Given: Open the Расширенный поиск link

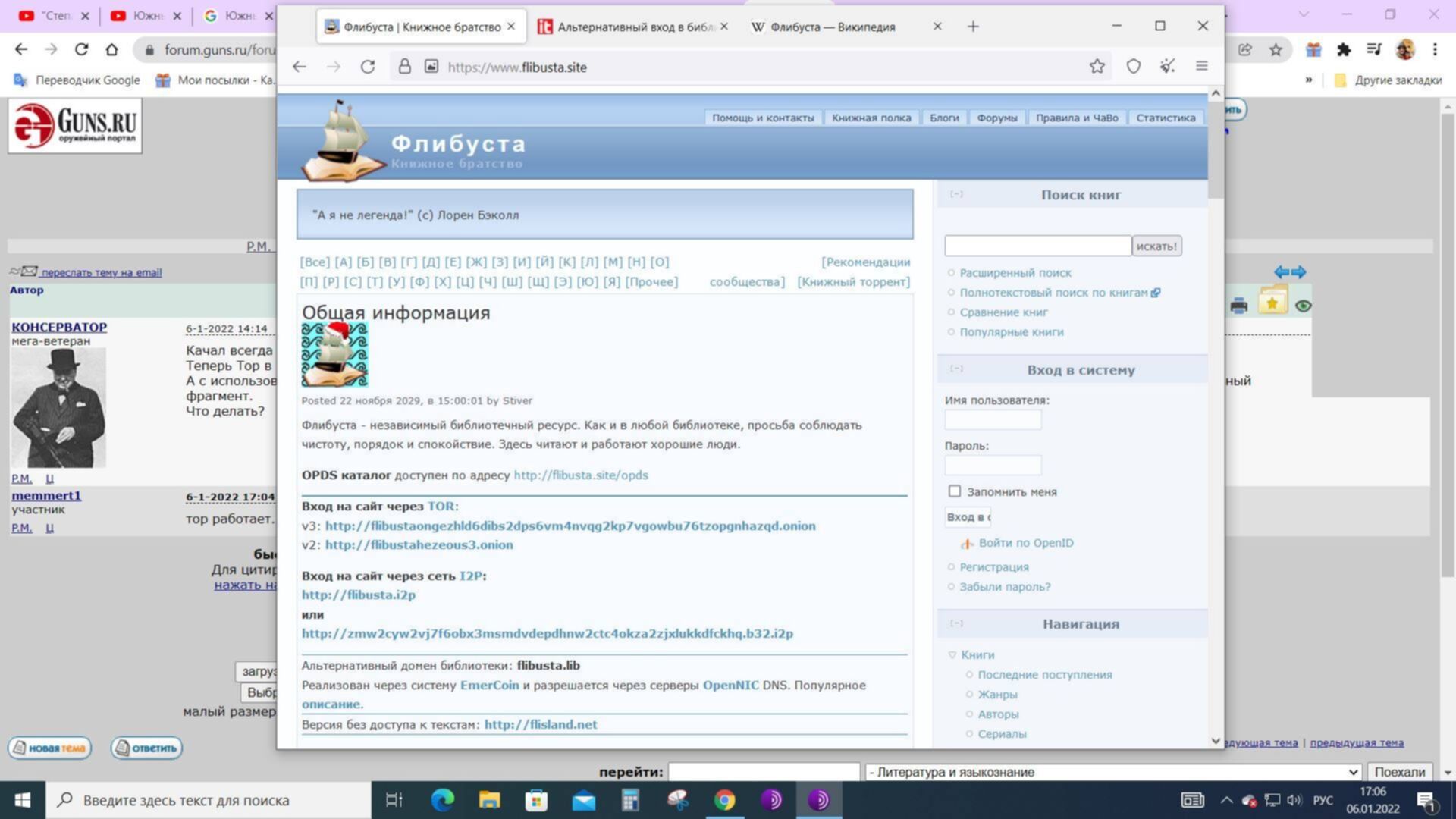Looking at the screenshot, I should point(1015,273).
